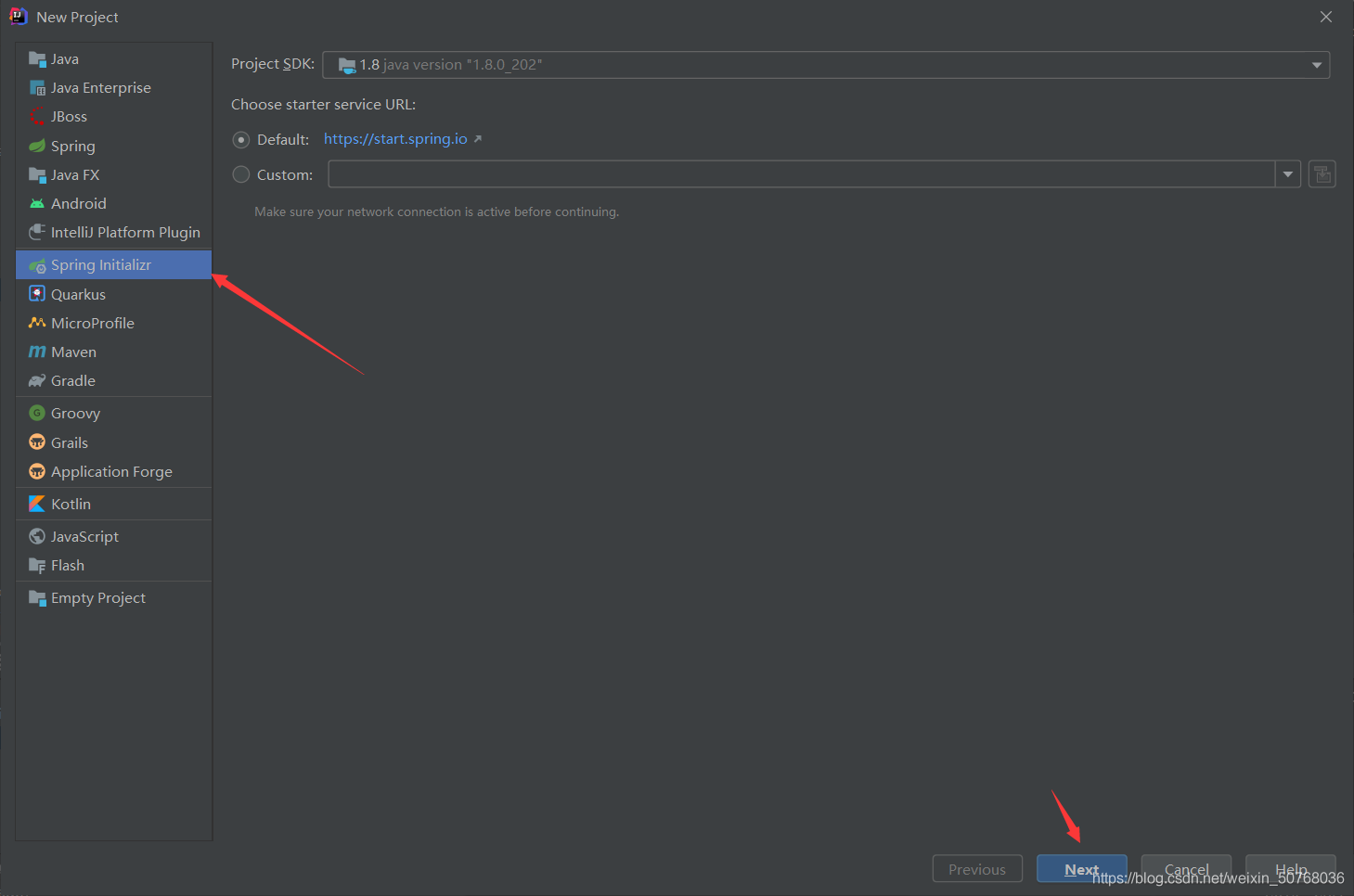Screen dimensions: 1354x896
Task: Click the JBoss icon
Action: click(37, 117)
